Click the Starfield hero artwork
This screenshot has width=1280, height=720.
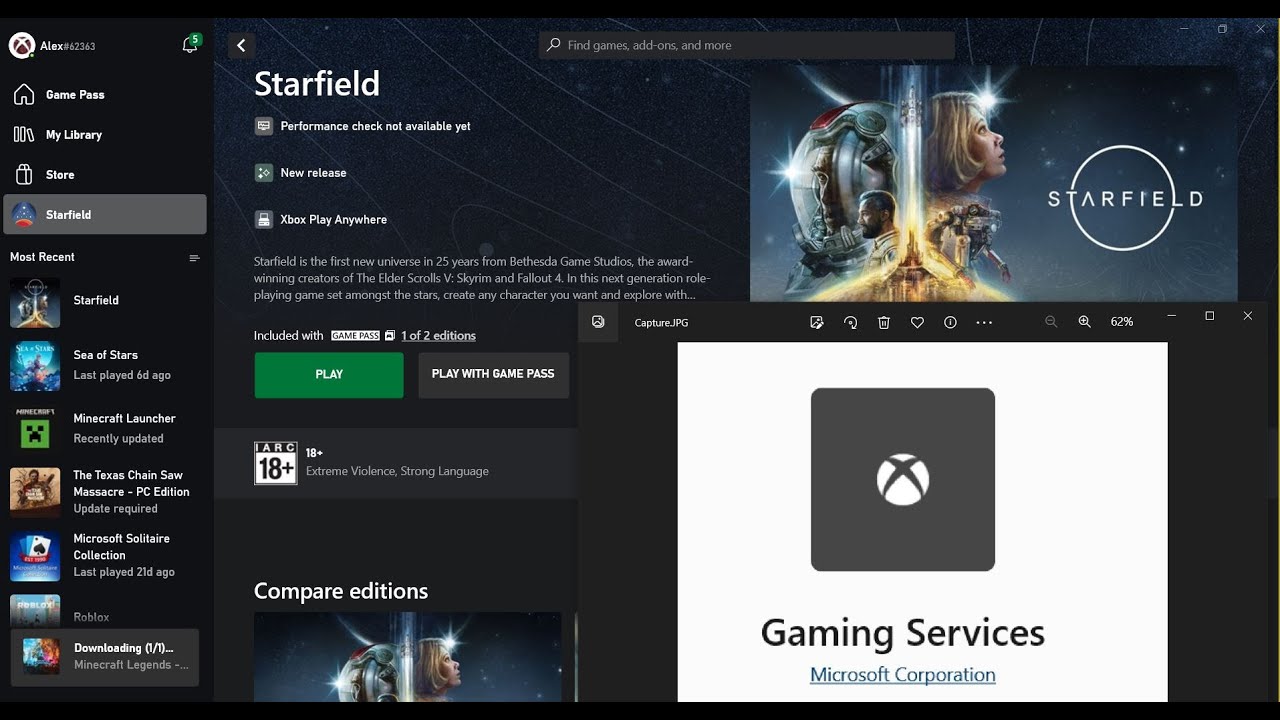[x=994, y=184]
